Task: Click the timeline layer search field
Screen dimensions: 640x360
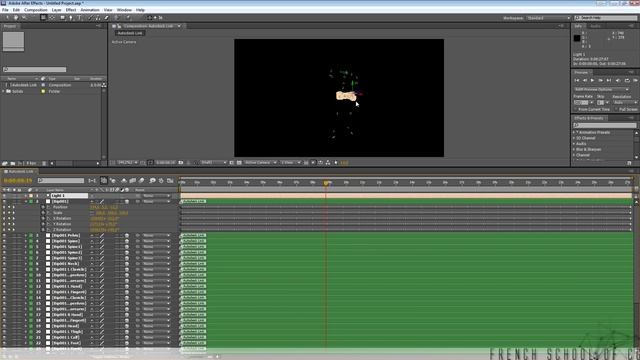Action: (61, 180)
